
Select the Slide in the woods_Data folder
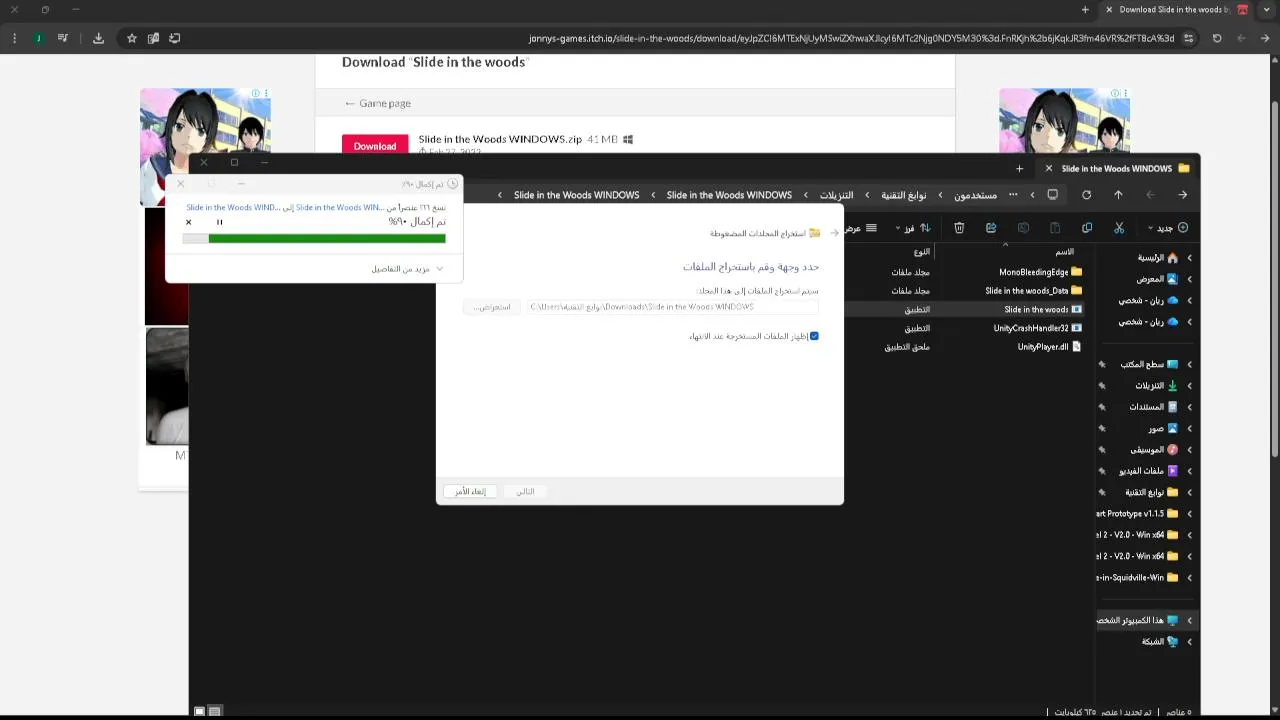(1033, 291)
